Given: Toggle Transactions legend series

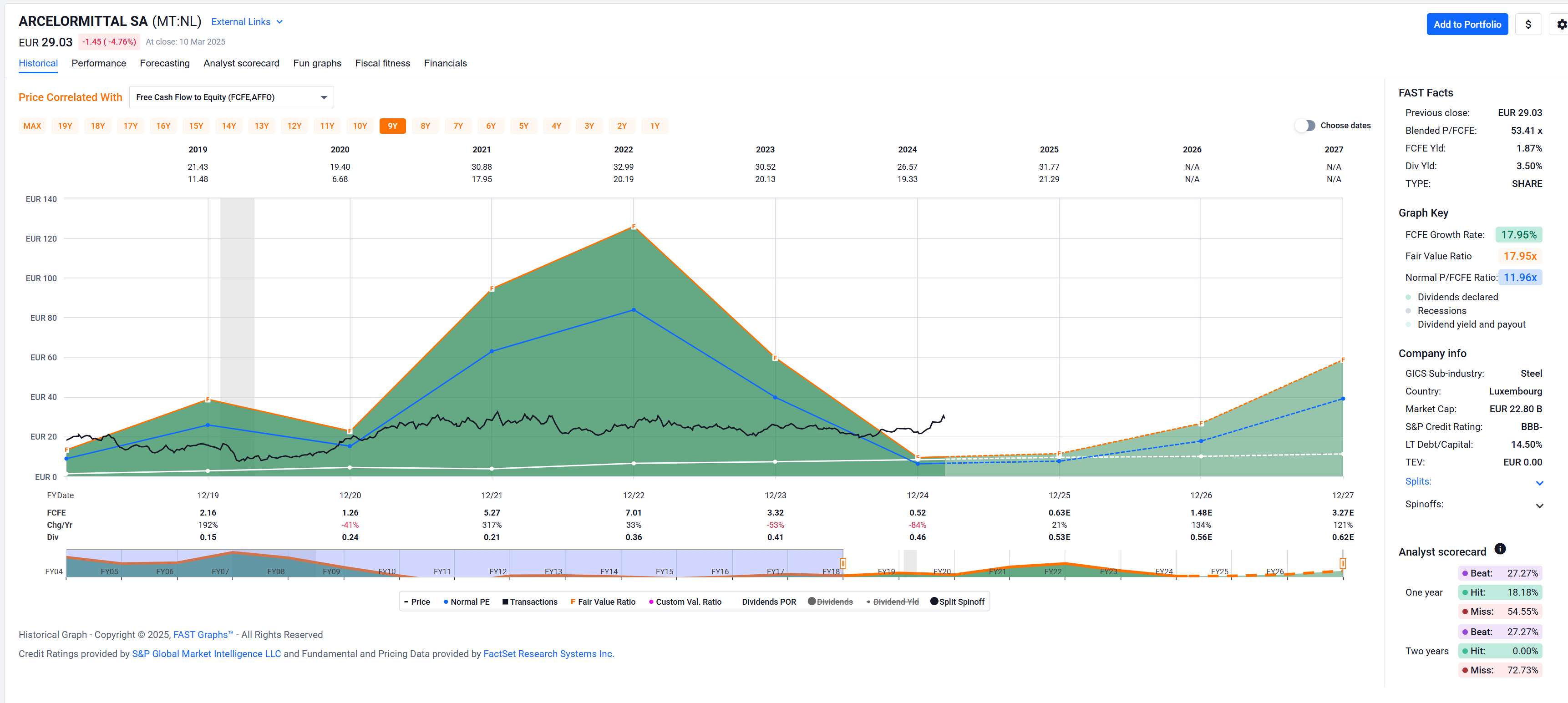Looking at the screenshot, I should (529, 602).
